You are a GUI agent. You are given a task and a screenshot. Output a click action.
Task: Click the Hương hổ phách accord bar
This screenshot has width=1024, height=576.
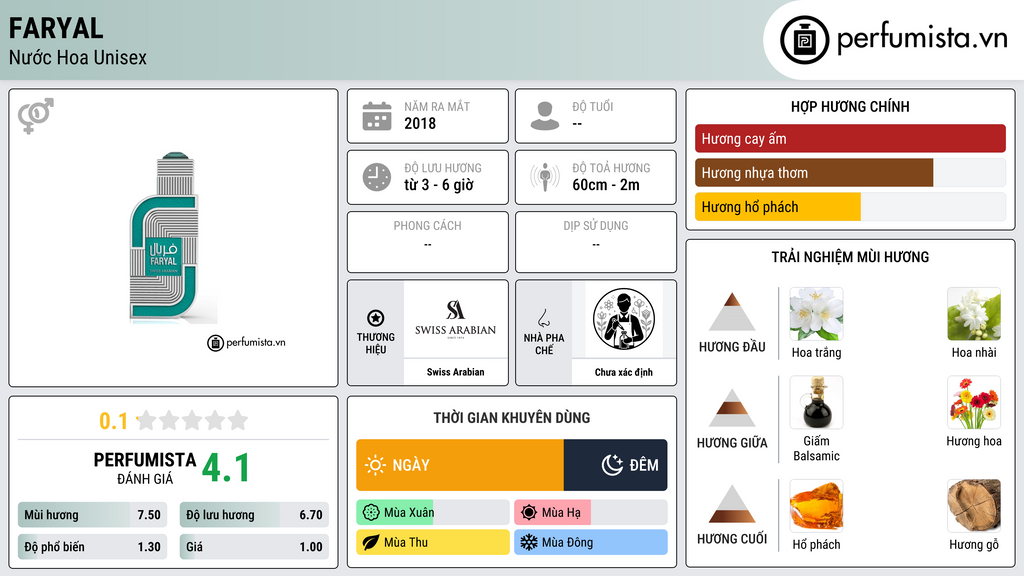coord(850,206)
